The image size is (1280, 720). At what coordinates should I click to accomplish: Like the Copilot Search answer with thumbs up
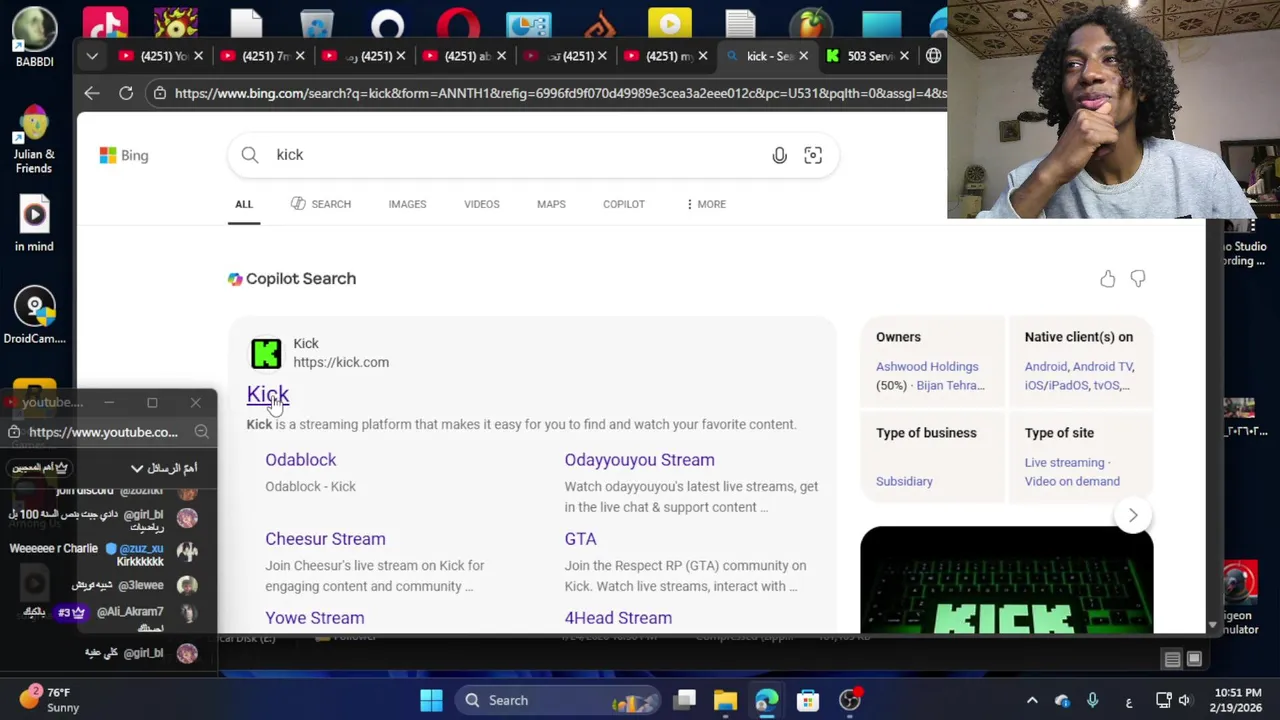(x=1107, y=279)
